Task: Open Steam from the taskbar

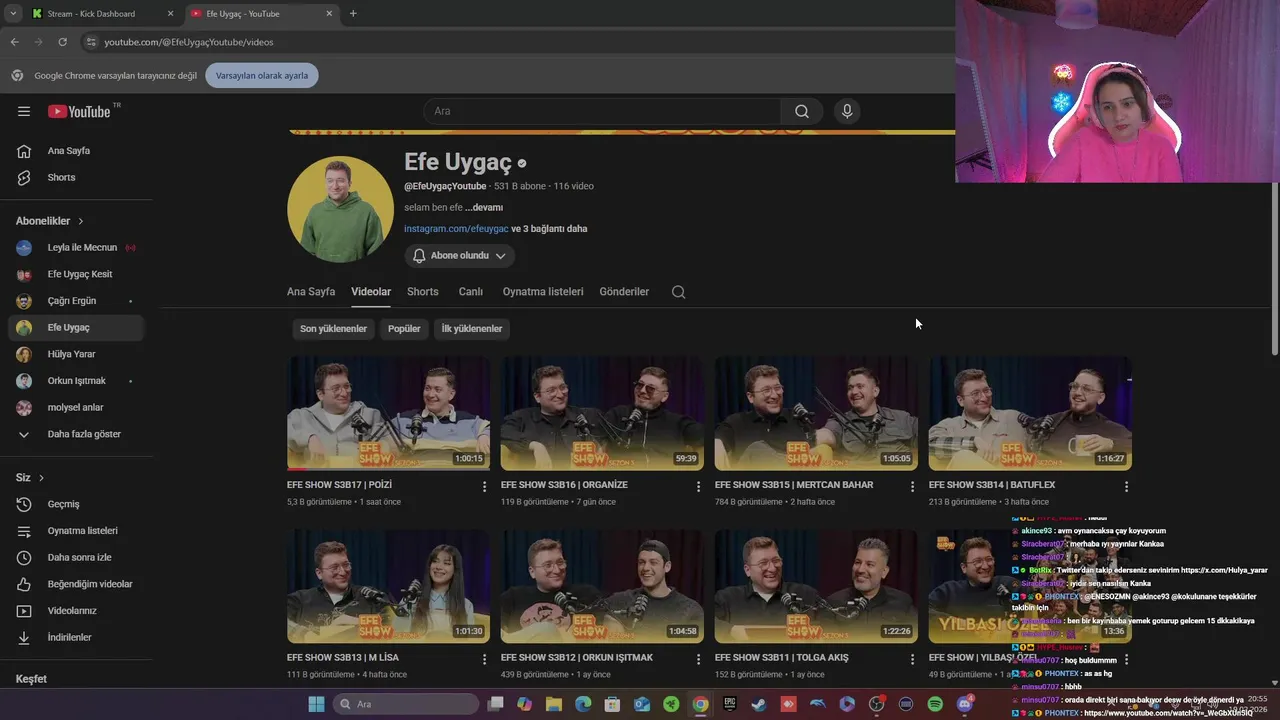Action: pos(759,704)
